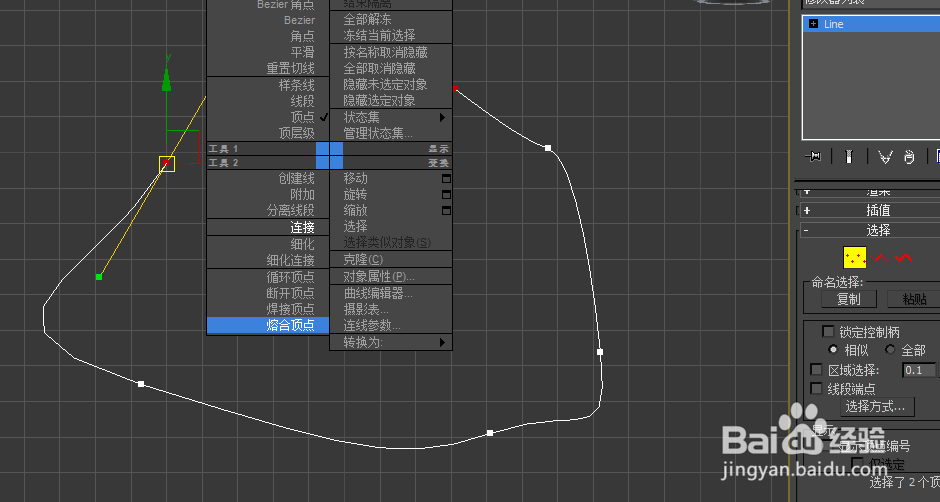Open 摄影表... from the menu
Screen dimensions: 940x502
391,309
